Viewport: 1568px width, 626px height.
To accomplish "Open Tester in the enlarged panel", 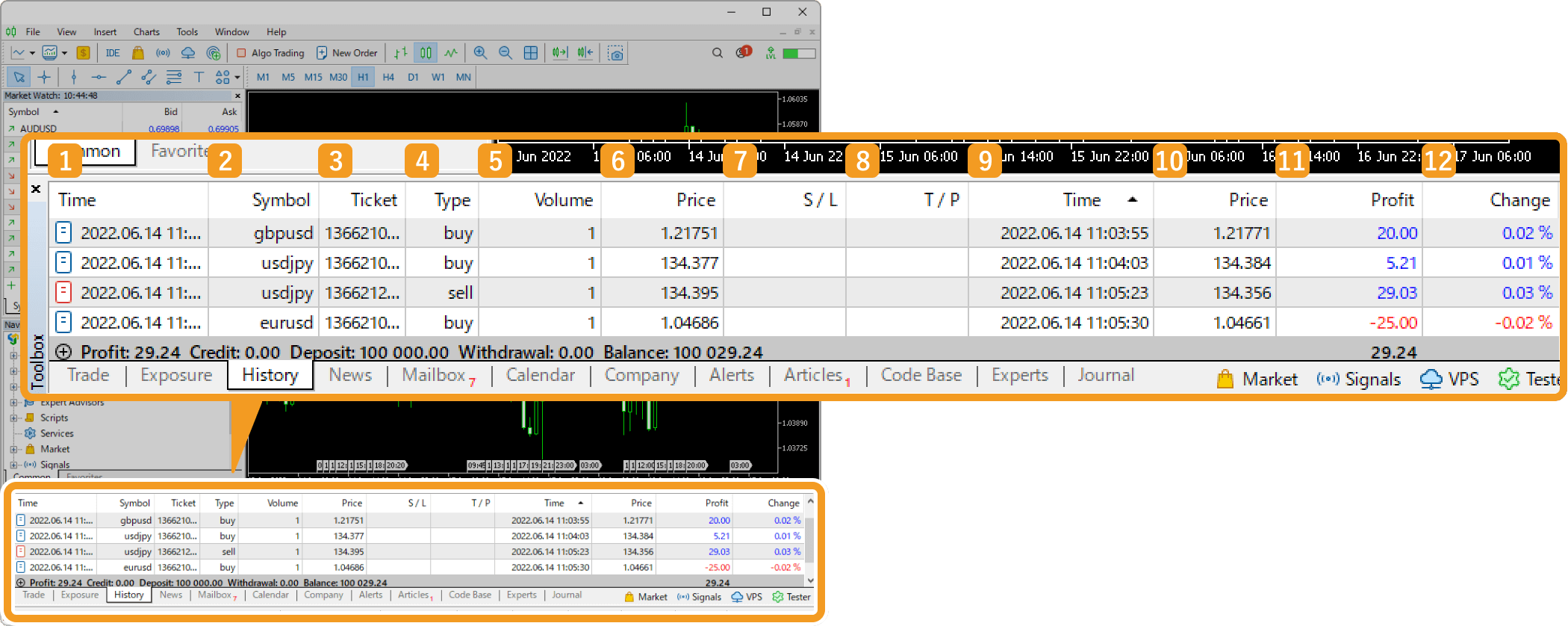I will tap(1528, 379).
